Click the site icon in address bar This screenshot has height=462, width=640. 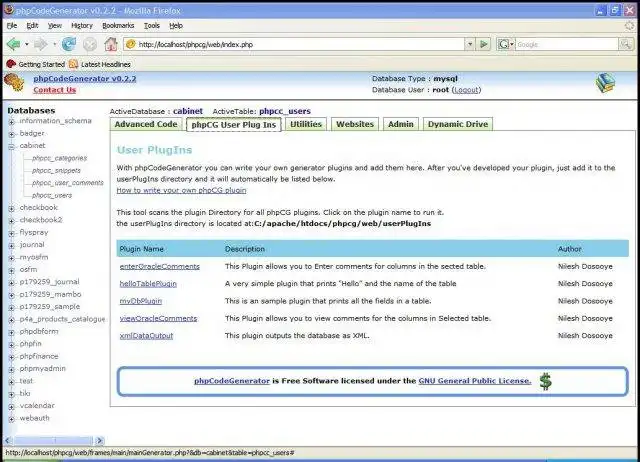pyautogui.click(x=131, y=44)
